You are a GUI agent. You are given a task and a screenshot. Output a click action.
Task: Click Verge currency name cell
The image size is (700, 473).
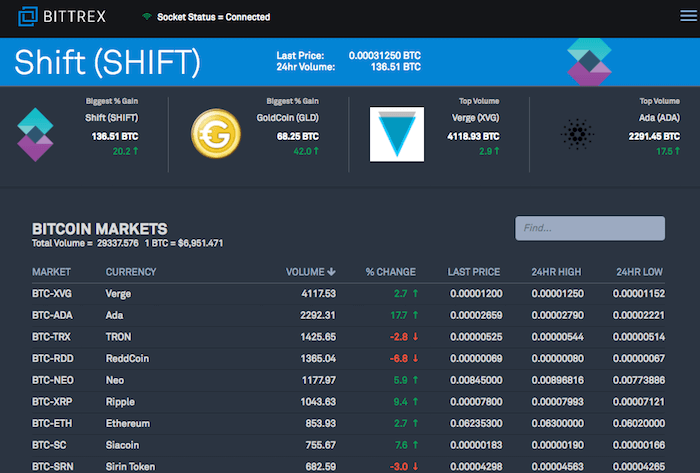[118, 294]
